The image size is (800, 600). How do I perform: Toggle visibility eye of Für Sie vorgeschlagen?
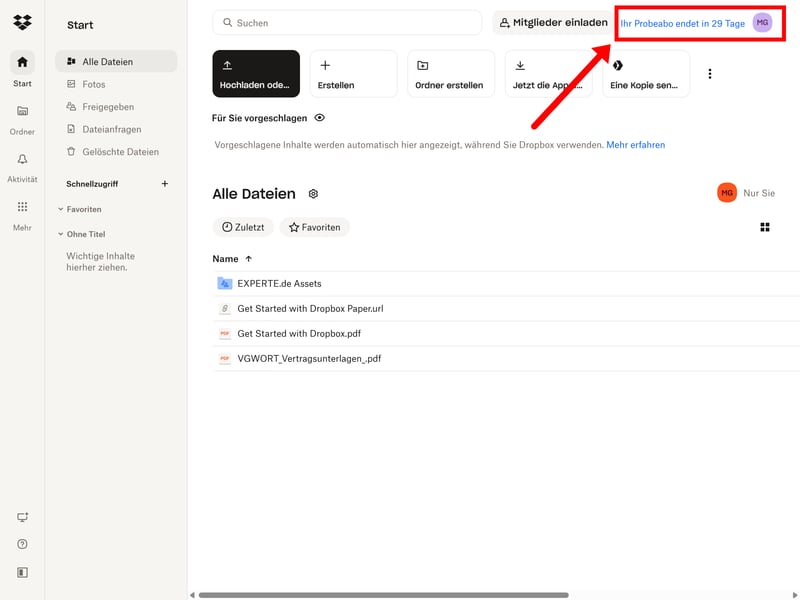point(320,118)
